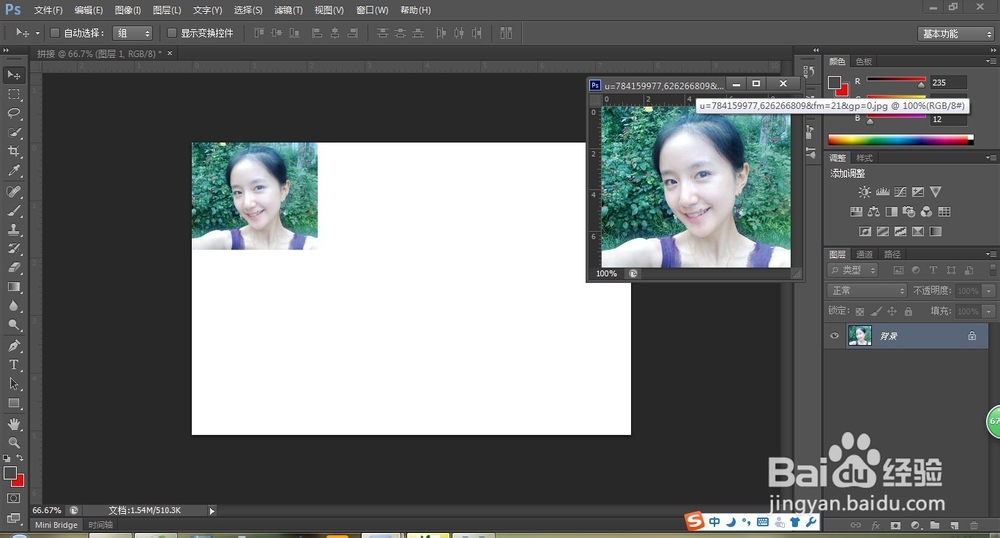Open the 滤镜(T) menu
The image size is (1000, 538).
(x=288, y=10)
